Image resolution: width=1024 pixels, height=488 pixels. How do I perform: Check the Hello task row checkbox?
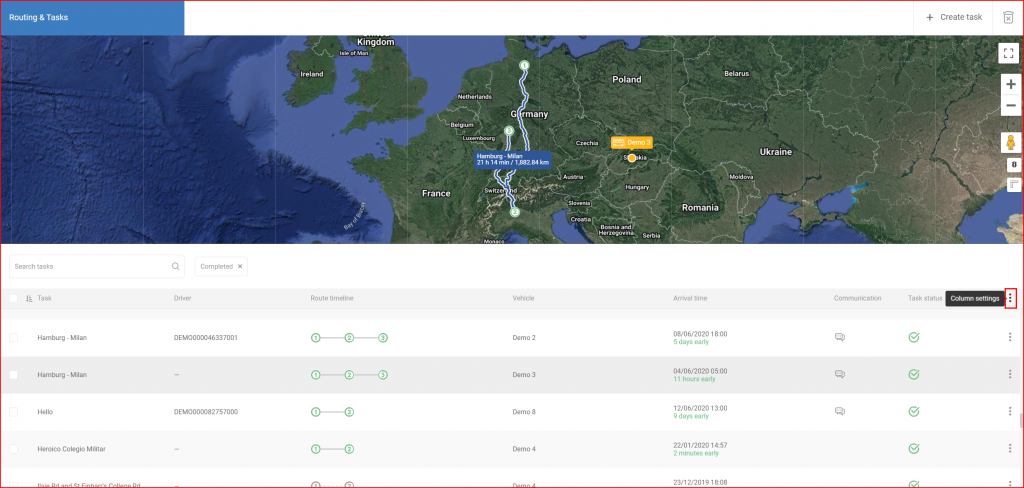14,412
